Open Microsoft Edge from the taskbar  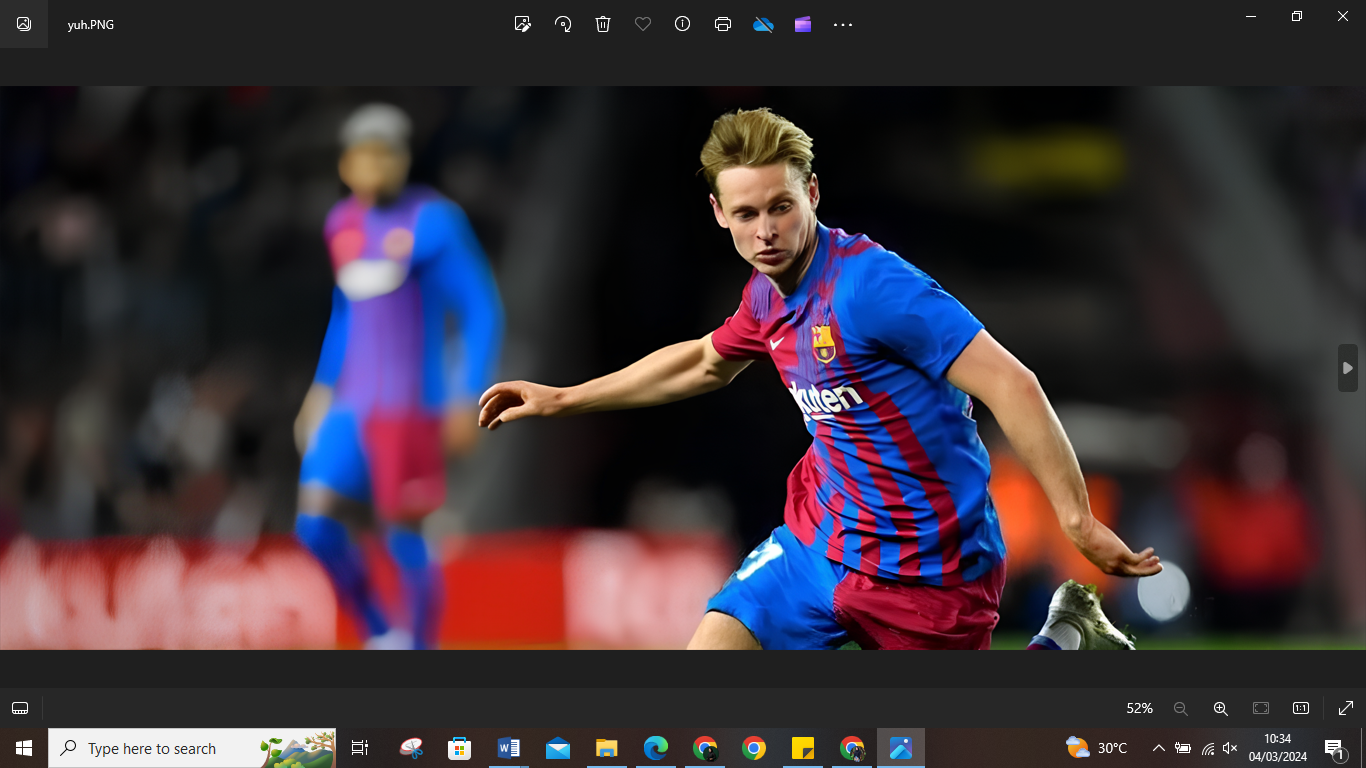click(656, 748)
